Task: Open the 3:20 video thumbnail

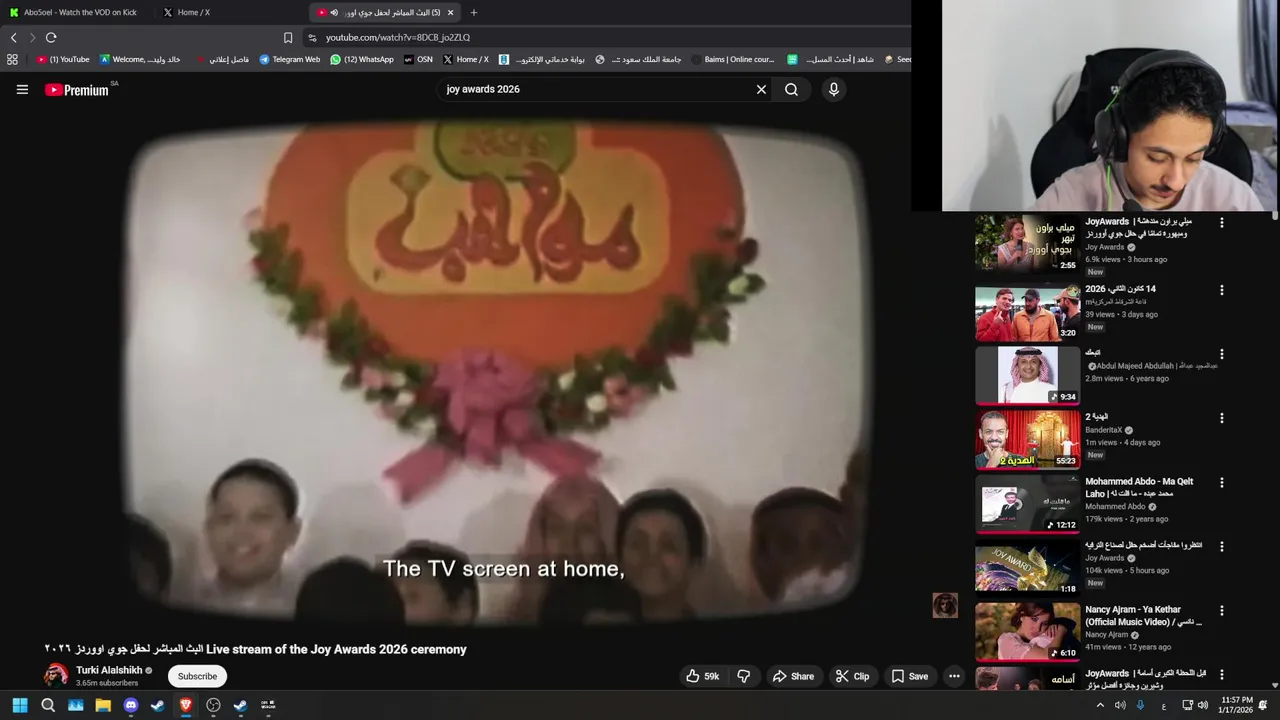Action: [x=1028, y=313]
